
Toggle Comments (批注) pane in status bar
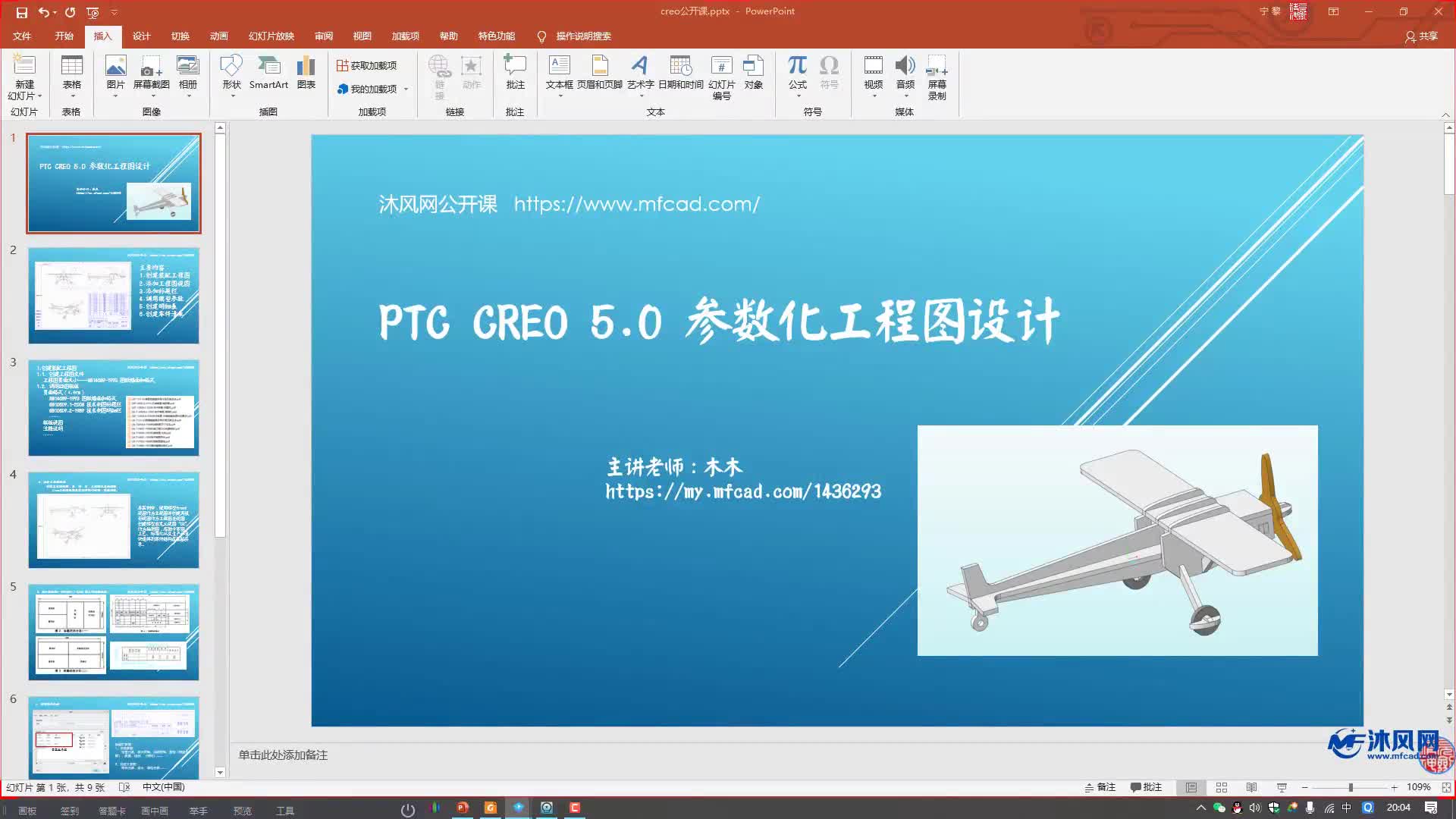coord(1146,787)
